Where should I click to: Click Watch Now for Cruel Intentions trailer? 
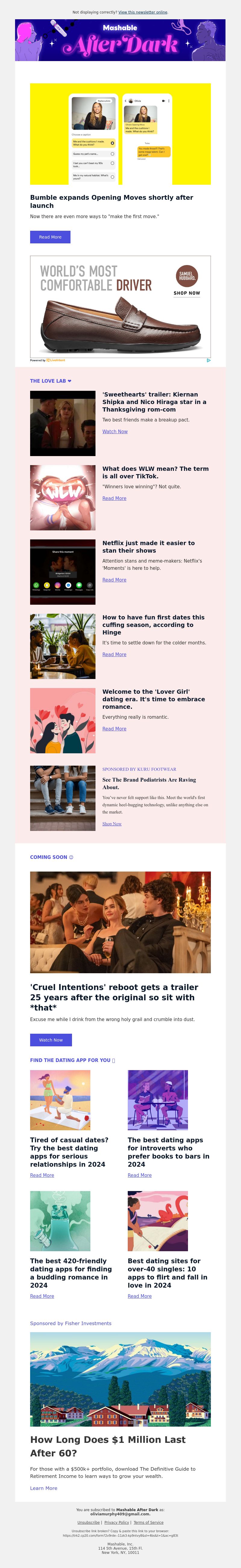coord(51,1040)
